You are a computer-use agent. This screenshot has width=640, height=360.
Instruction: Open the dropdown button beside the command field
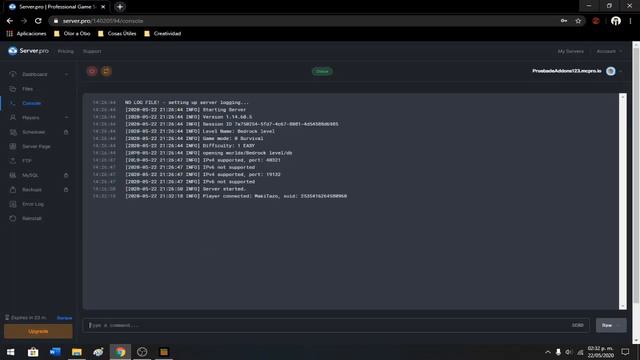(611, 325)
